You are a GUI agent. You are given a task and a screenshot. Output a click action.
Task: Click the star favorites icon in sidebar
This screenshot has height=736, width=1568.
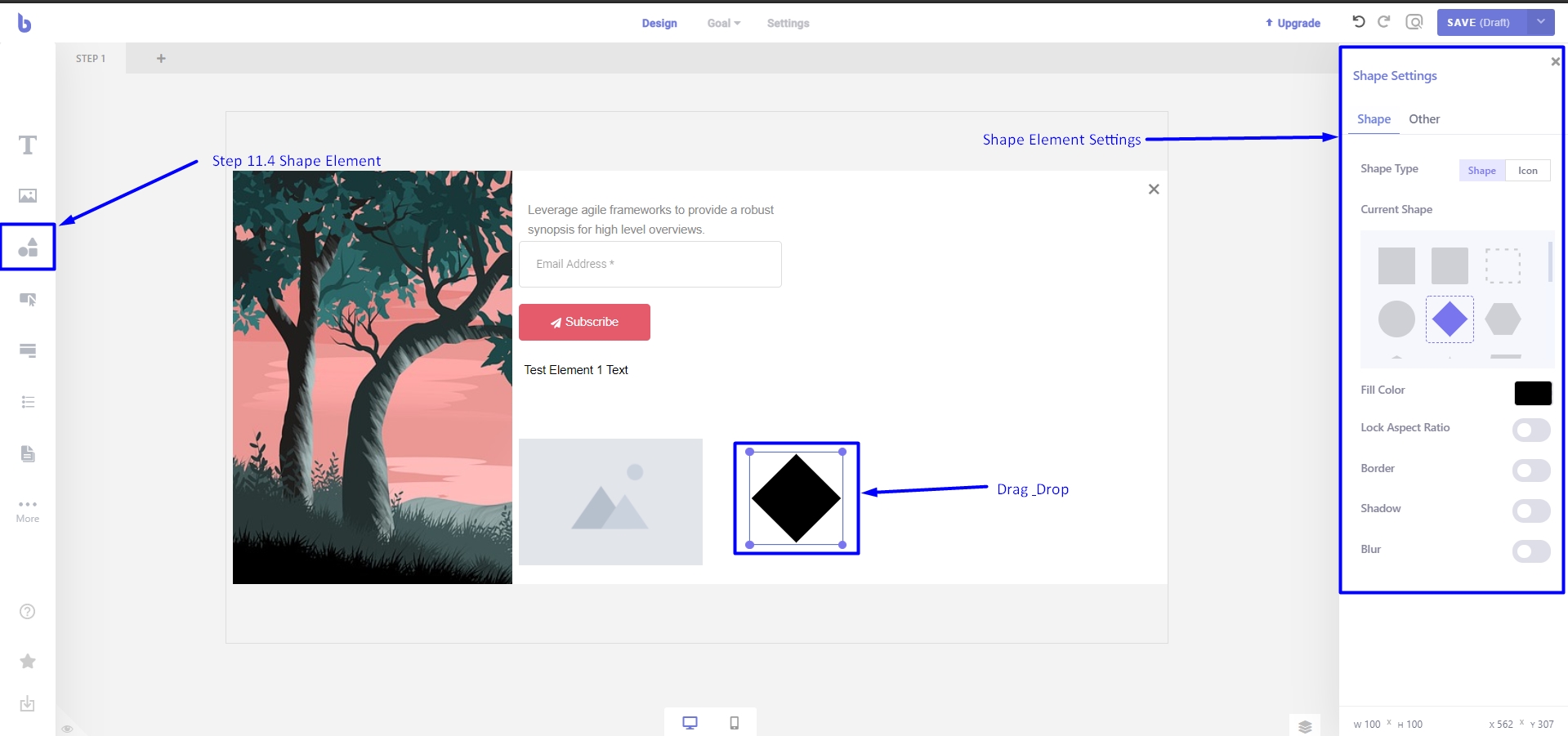point(28,662)
